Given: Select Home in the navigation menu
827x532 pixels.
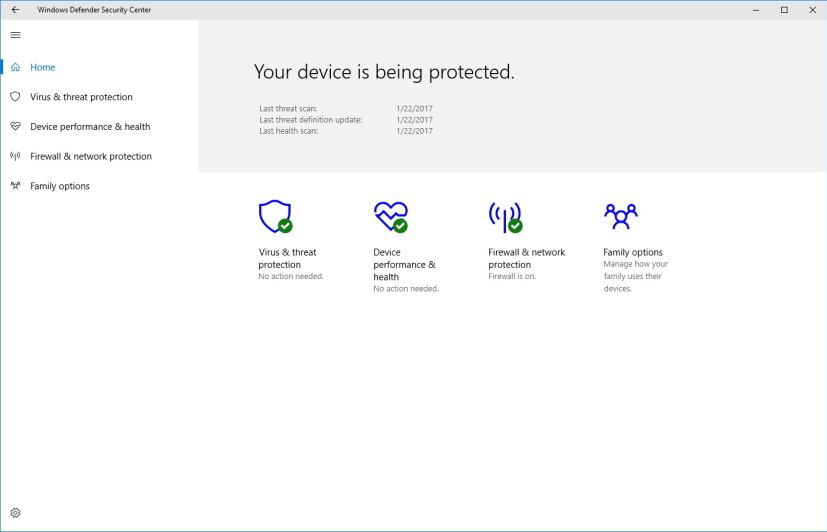Looking at the screenshot, I should 43,68.
